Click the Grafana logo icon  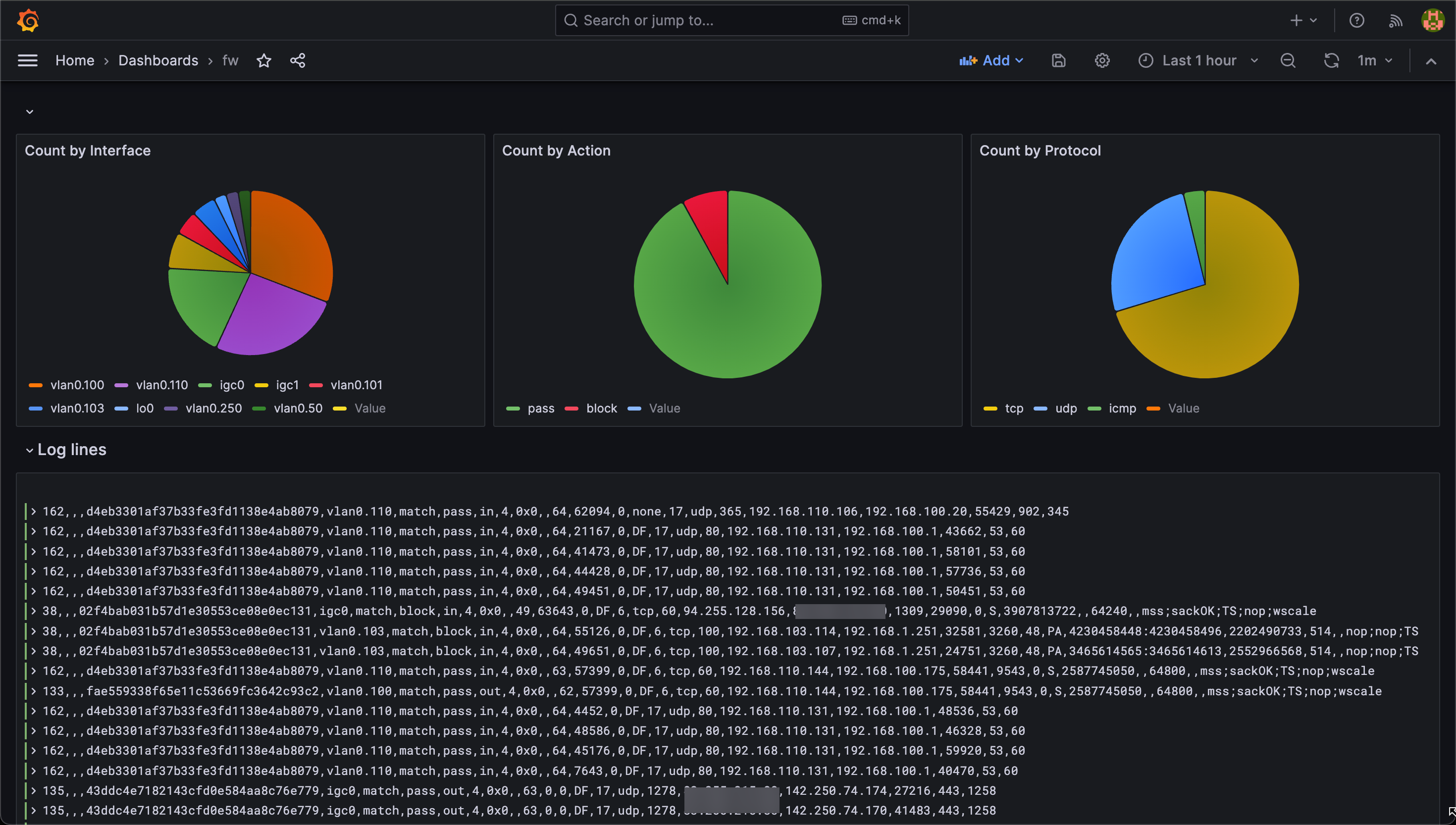coord(28,20)
